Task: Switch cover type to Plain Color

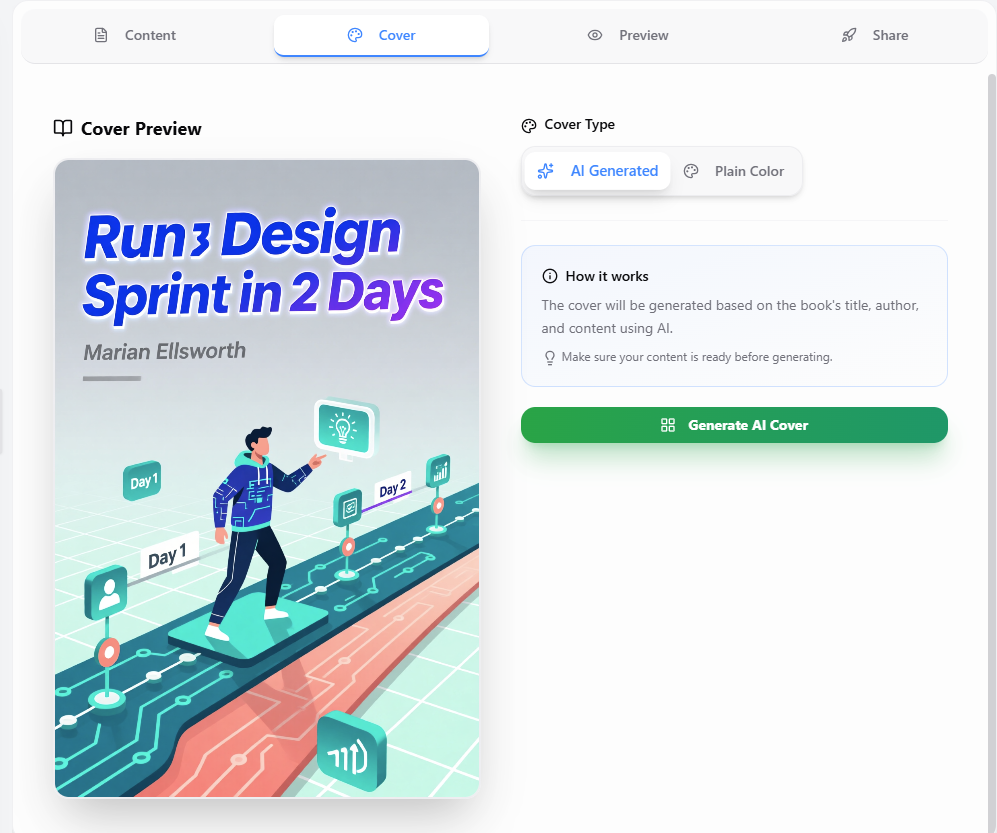Action: [x=736, y=171]
